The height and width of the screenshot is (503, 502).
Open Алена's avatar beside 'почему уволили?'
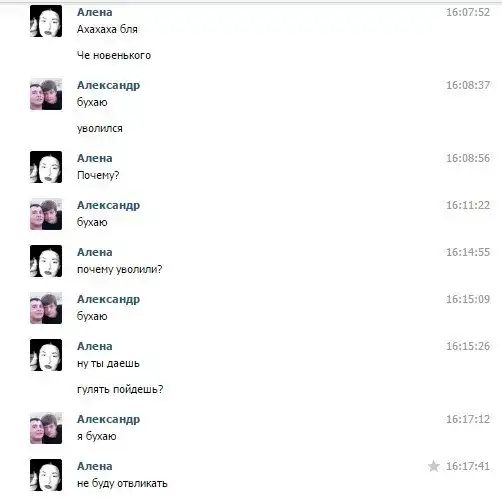[46, 261]
